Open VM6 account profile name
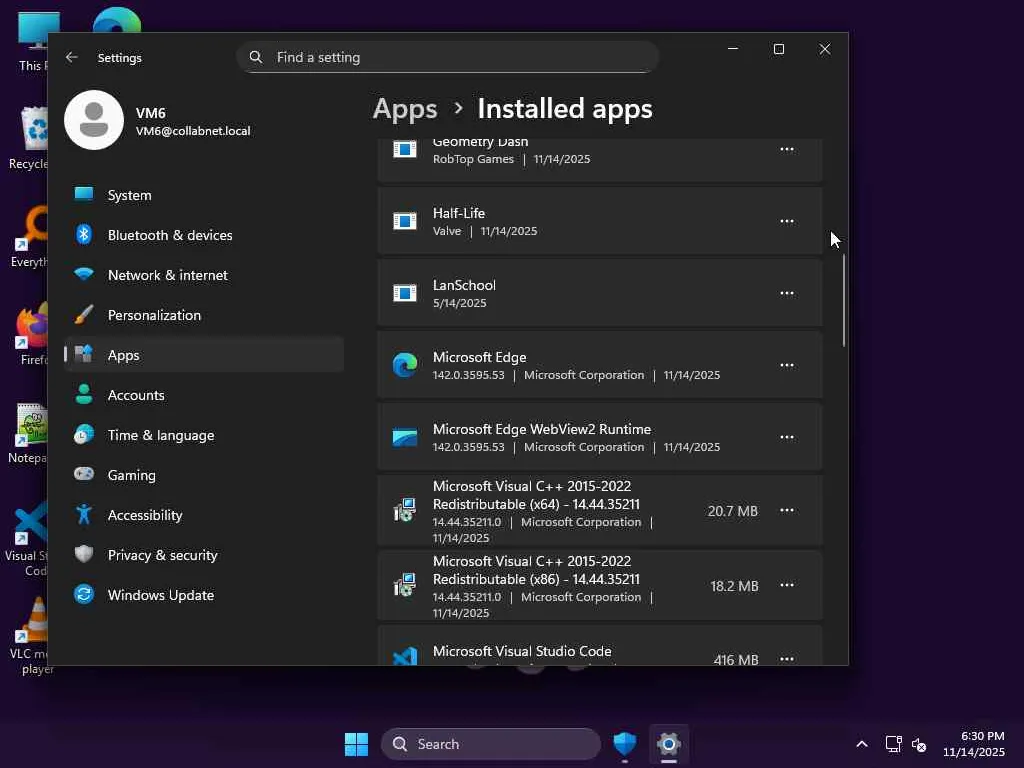1024x768 pixels. tap(150, 113)
